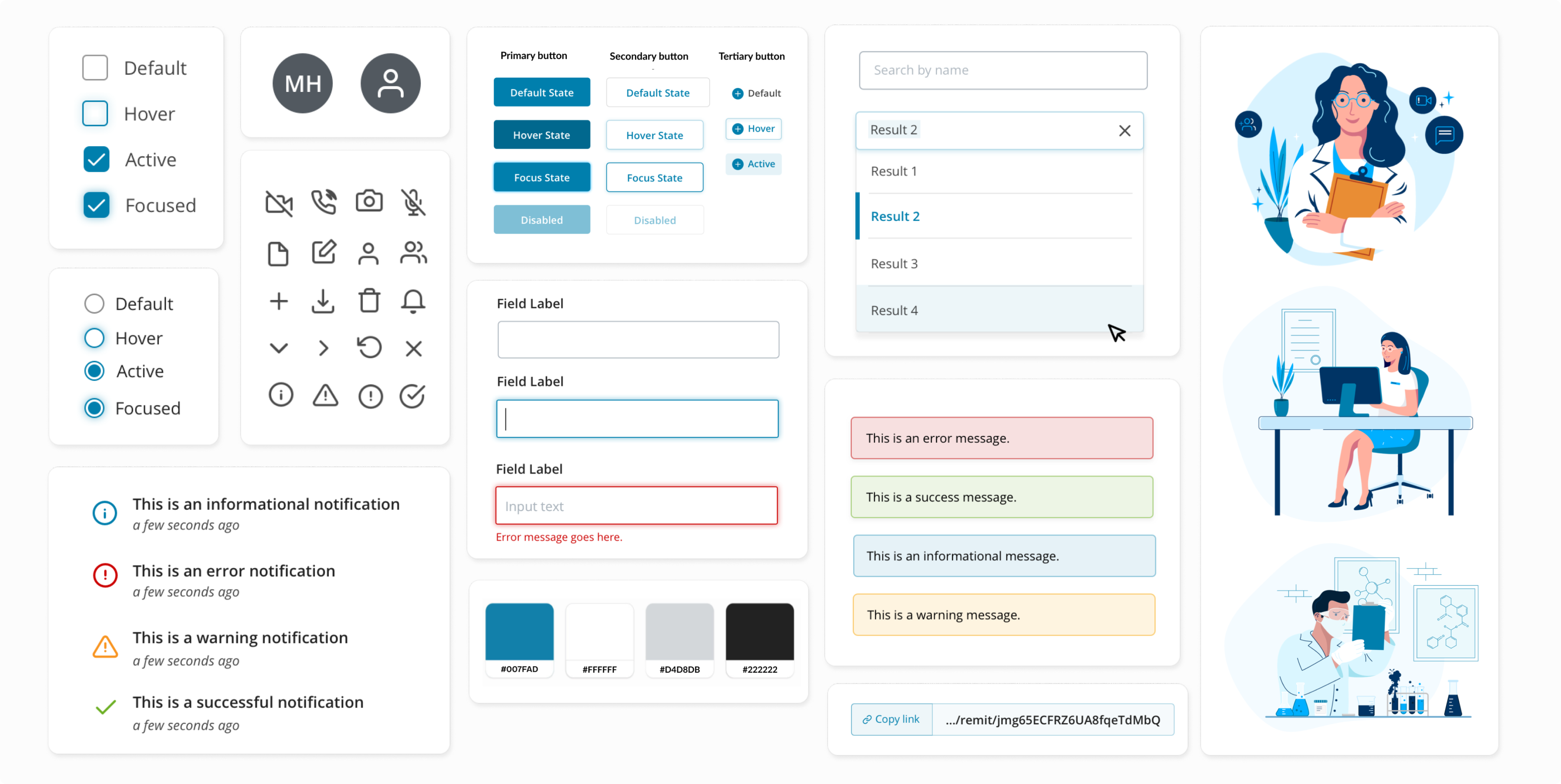
Task: Clear the Result 2 selection with X
Action: coord(1125,131)
